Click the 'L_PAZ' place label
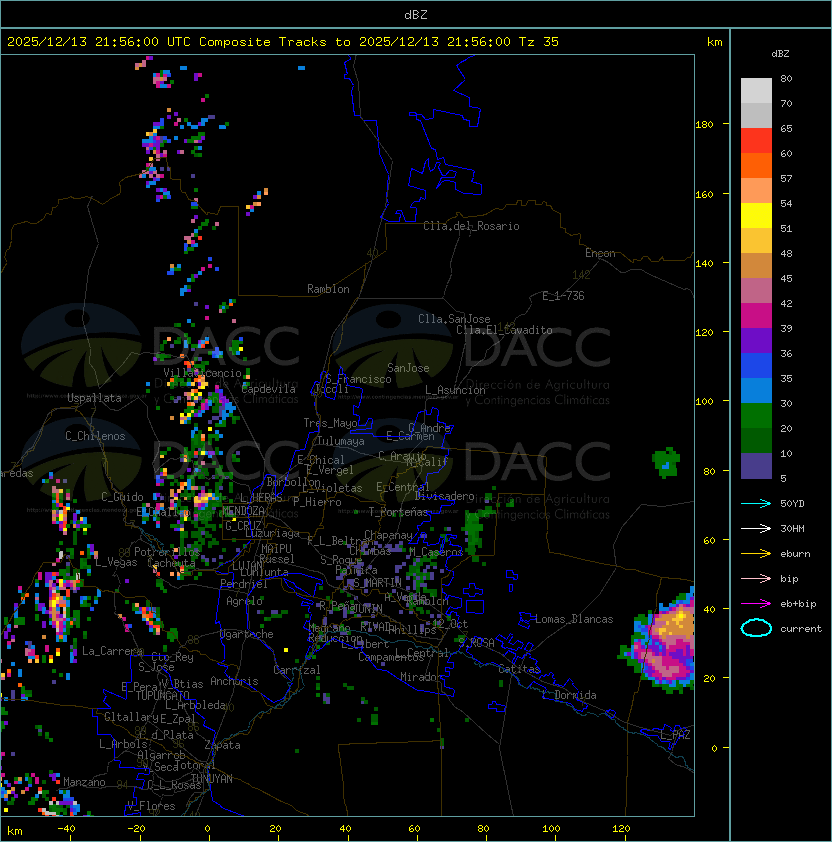Screen dimensions: 832x842 [675, 735]
